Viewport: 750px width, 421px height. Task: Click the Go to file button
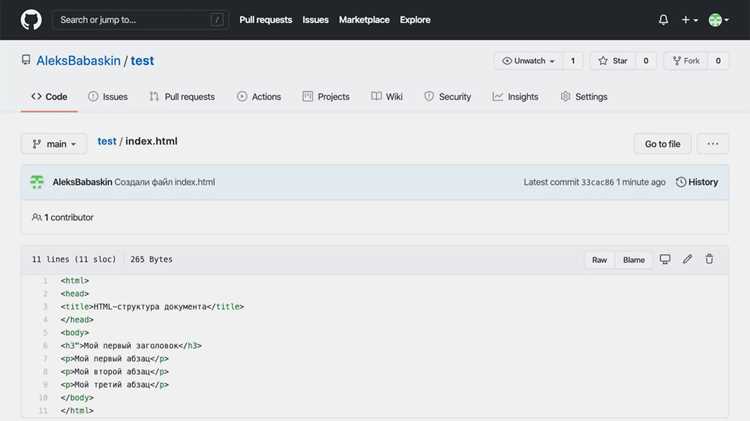click(x=662, y=144)
